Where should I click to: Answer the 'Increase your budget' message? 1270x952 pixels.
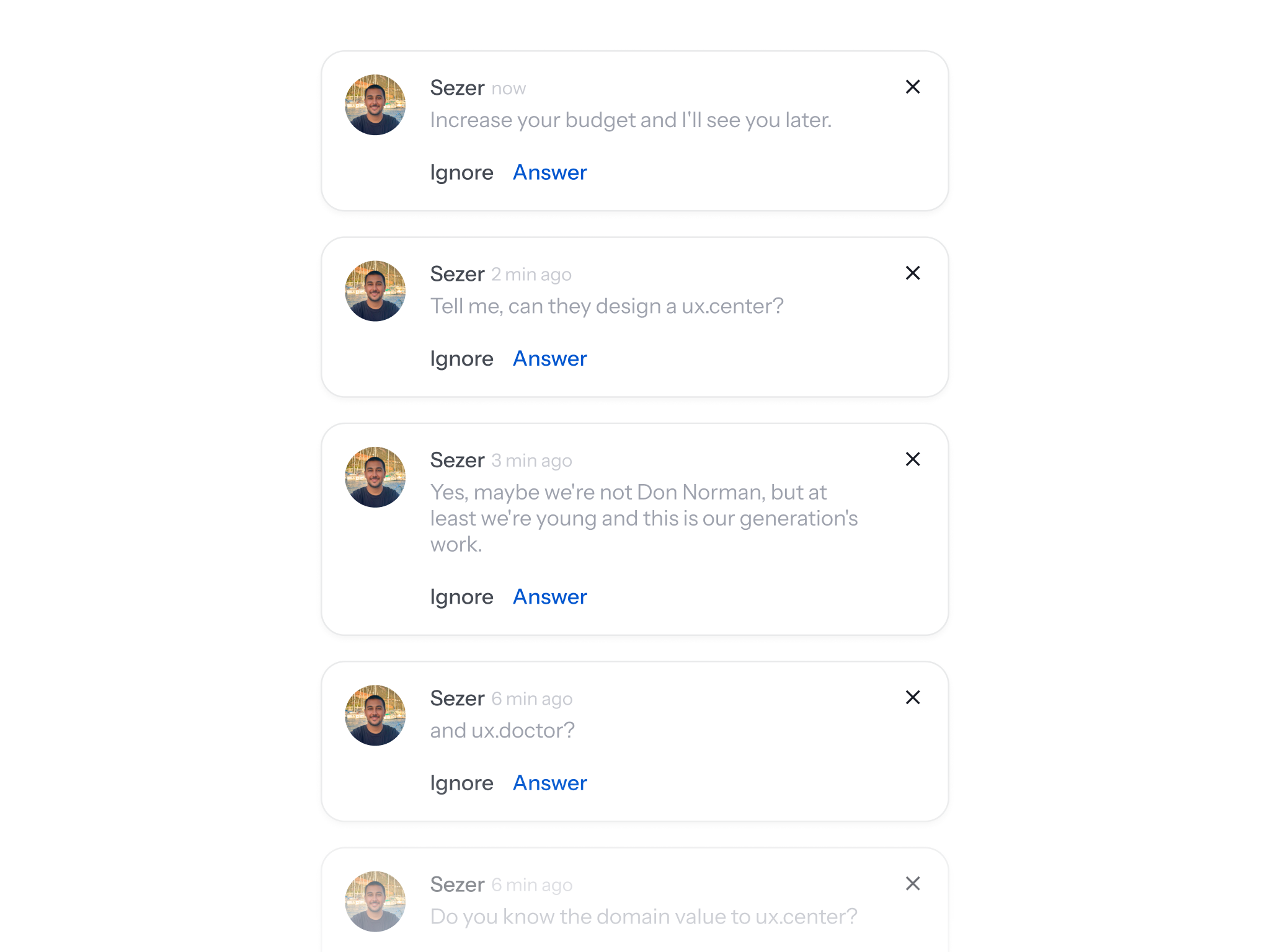point(549,172)
